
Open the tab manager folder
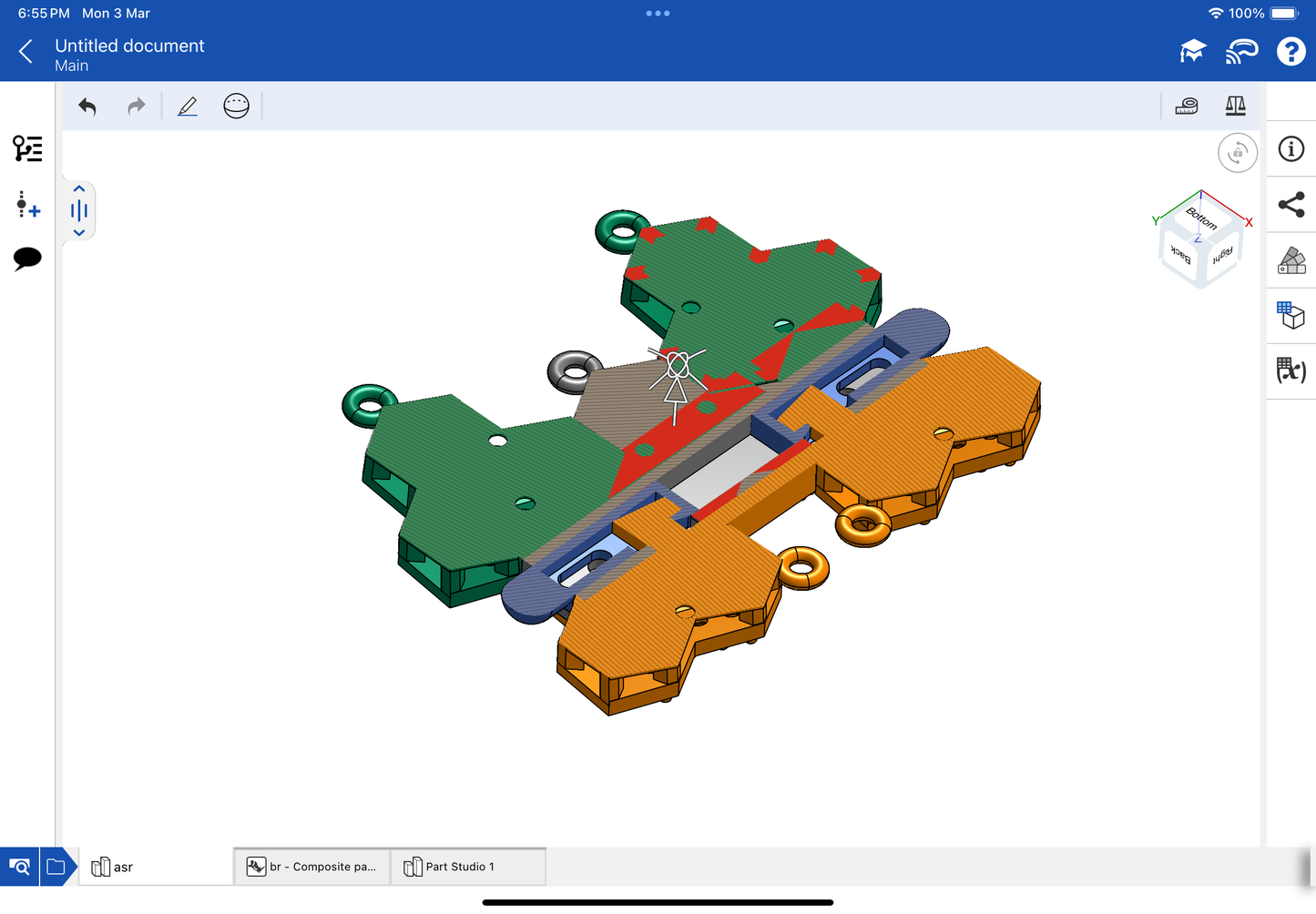(56, 867)
